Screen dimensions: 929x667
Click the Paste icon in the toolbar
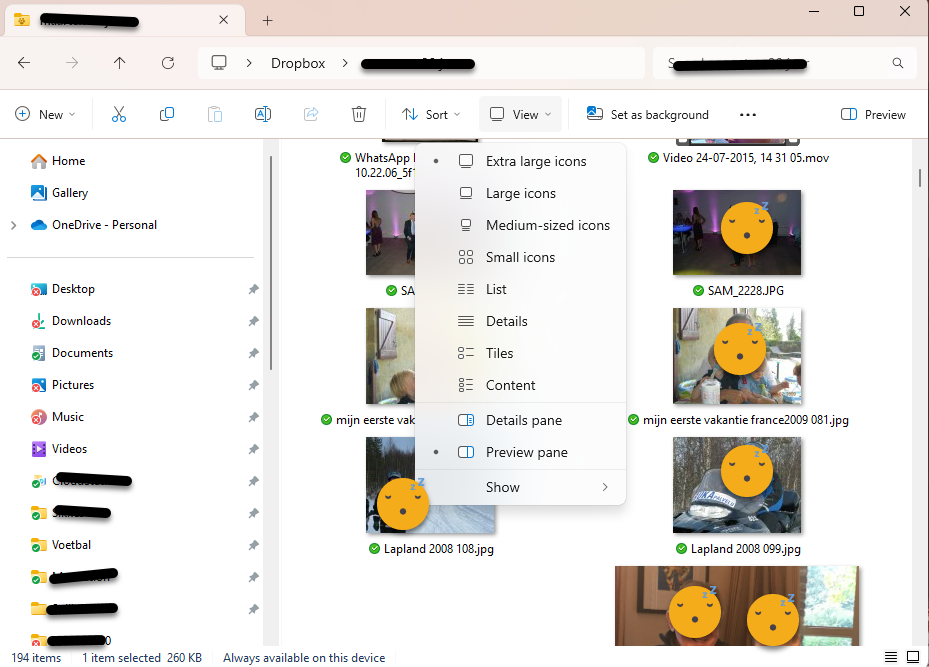pyautogui.click(x=215, y=114)
